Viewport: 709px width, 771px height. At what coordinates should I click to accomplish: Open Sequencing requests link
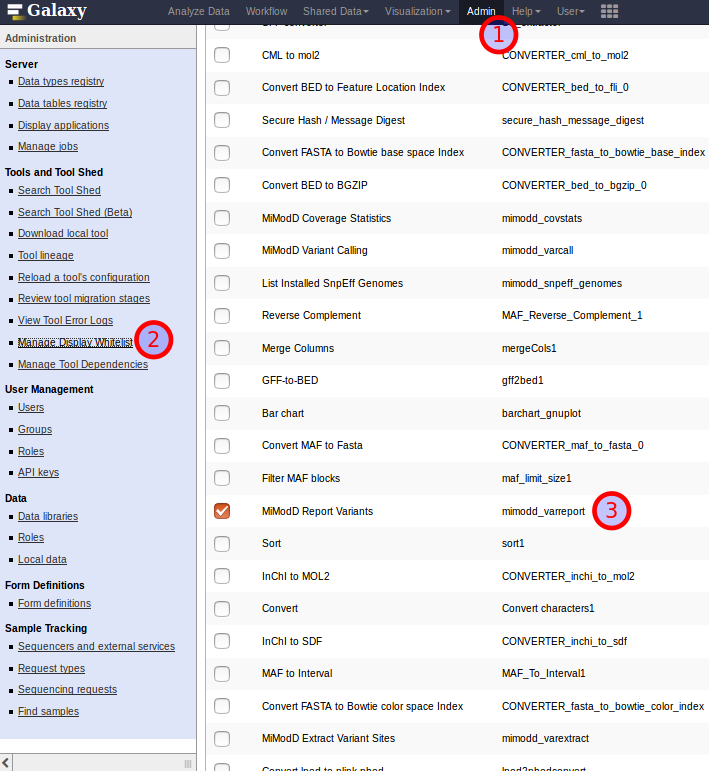click(x=67, y=689)
